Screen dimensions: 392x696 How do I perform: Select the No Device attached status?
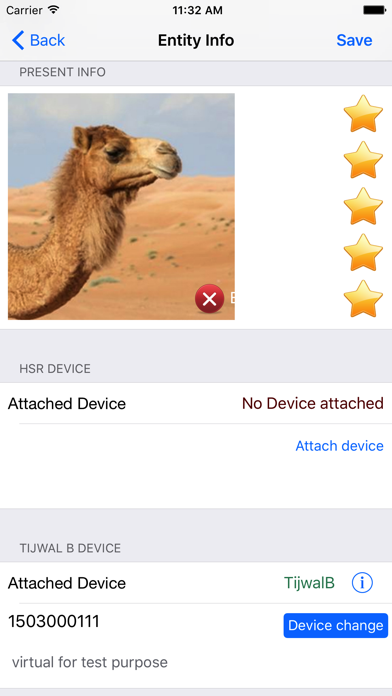point(313,403)
